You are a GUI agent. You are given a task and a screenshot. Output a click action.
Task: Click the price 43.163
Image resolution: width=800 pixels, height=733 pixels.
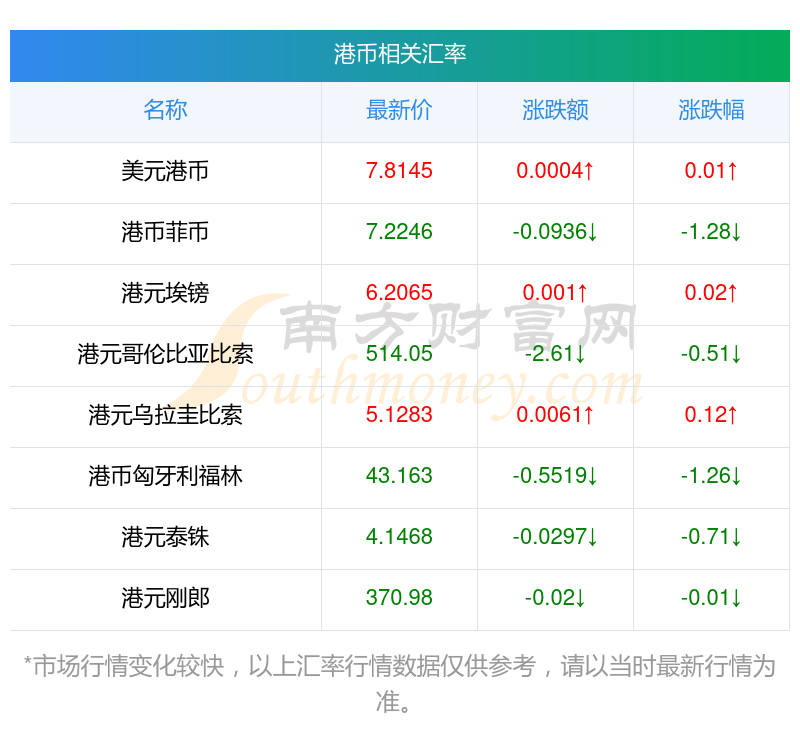(x=399, y=476)
